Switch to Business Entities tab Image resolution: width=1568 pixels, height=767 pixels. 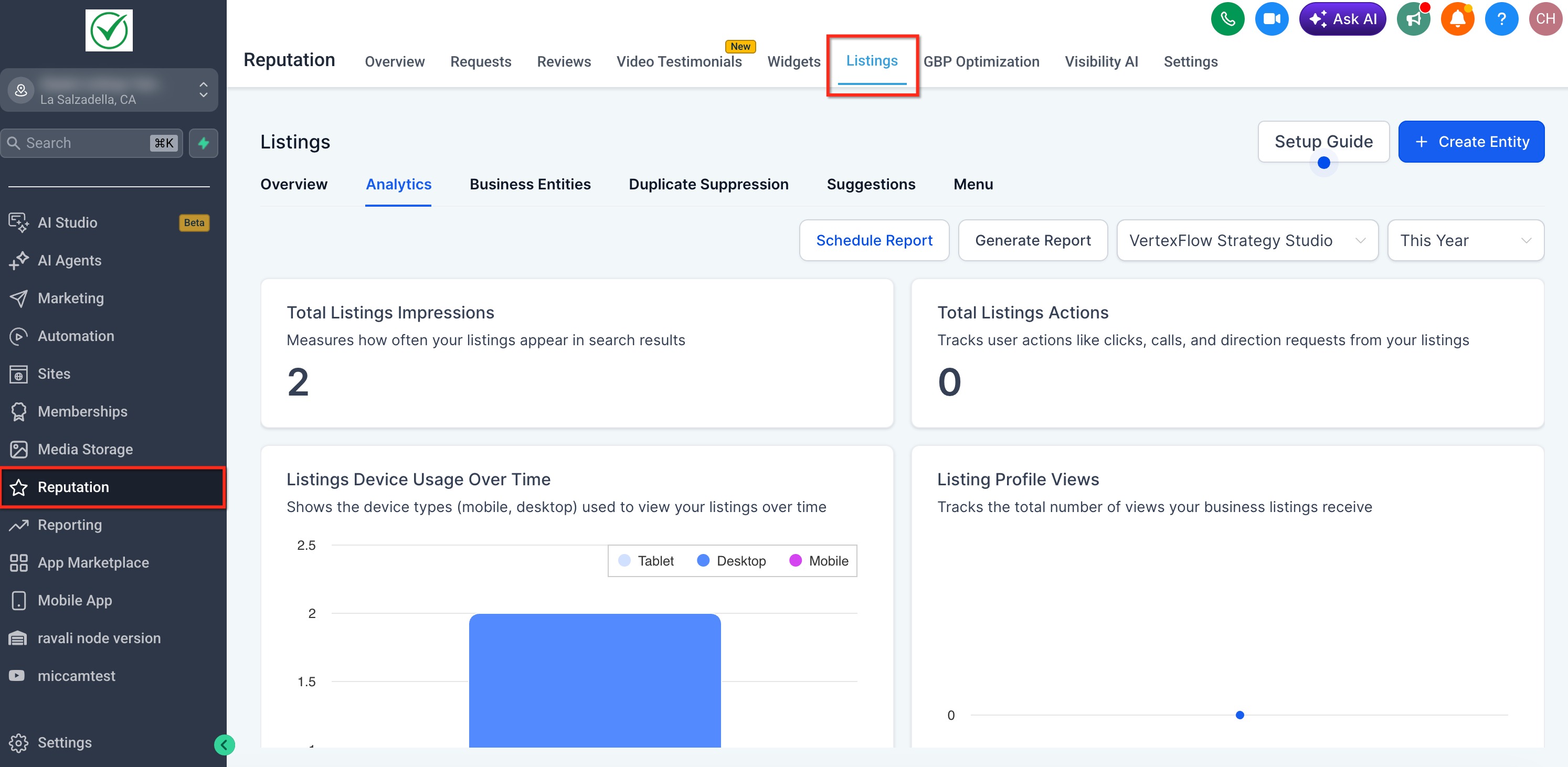click(529, 185)
